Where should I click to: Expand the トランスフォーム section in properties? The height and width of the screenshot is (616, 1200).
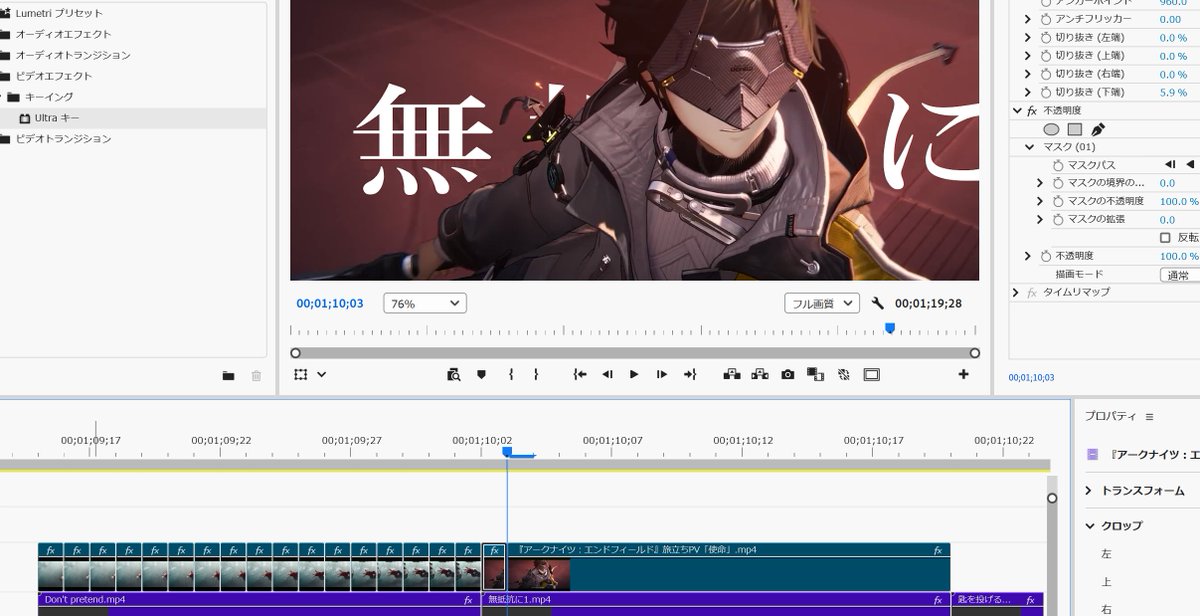[1089, 491]
